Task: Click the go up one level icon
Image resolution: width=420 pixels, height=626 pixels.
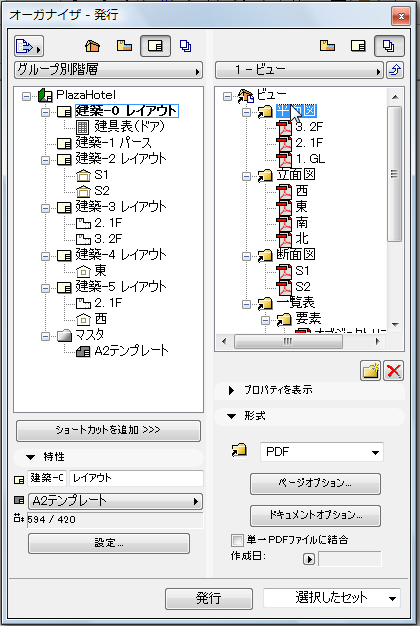Action: click(x=395, y=70)
